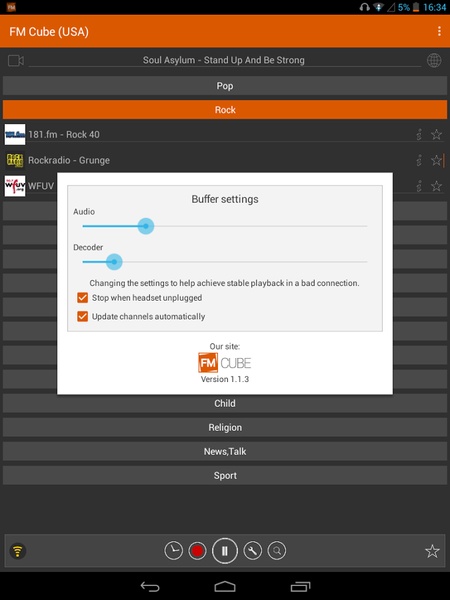Tap the Rockradio station logo
The height and width of the screenshot is (600, 450).
(15, 160)
